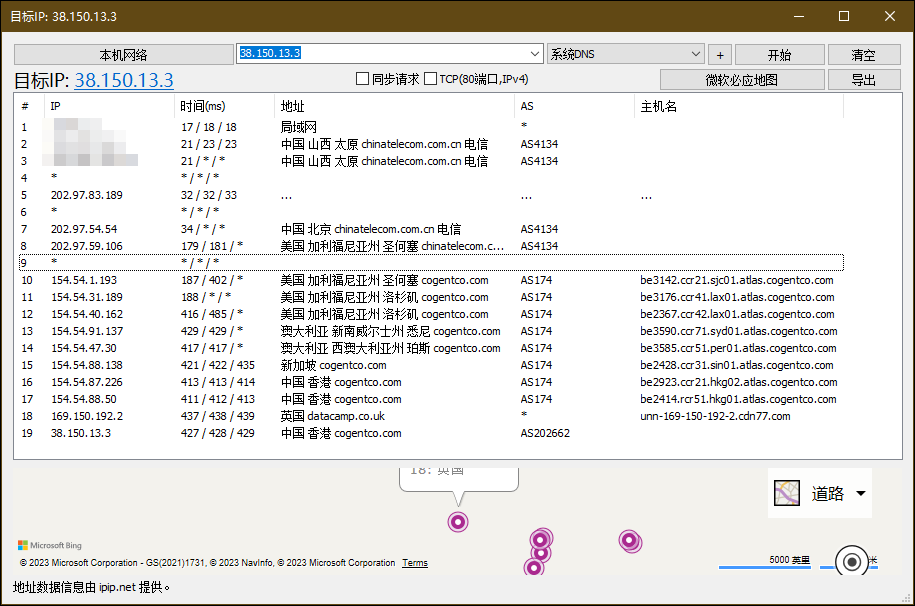This screenshot has width=915, height=606.
Task: Export results with 导出 button
Action: coord(864,79)
